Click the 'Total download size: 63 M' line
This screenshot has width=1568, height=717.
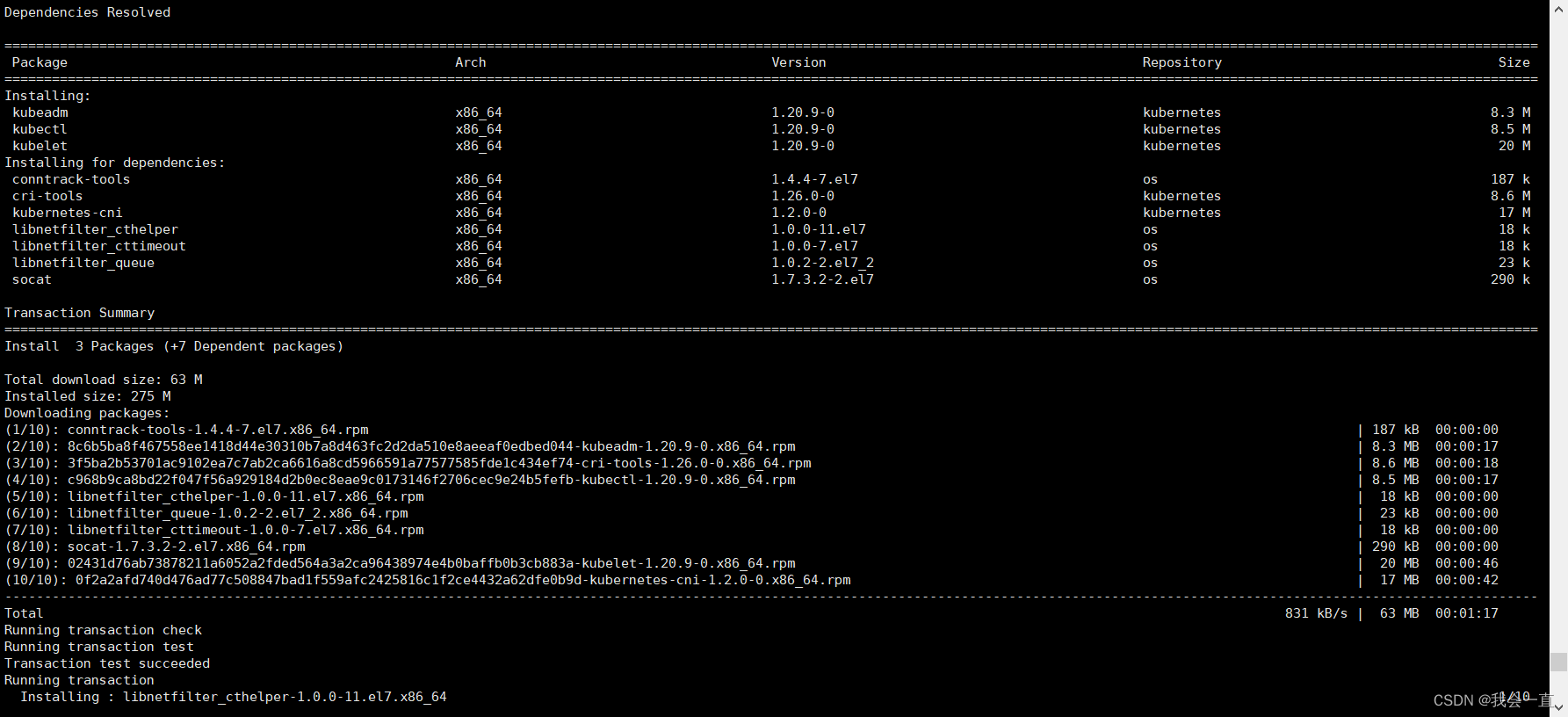click(104, 380)
